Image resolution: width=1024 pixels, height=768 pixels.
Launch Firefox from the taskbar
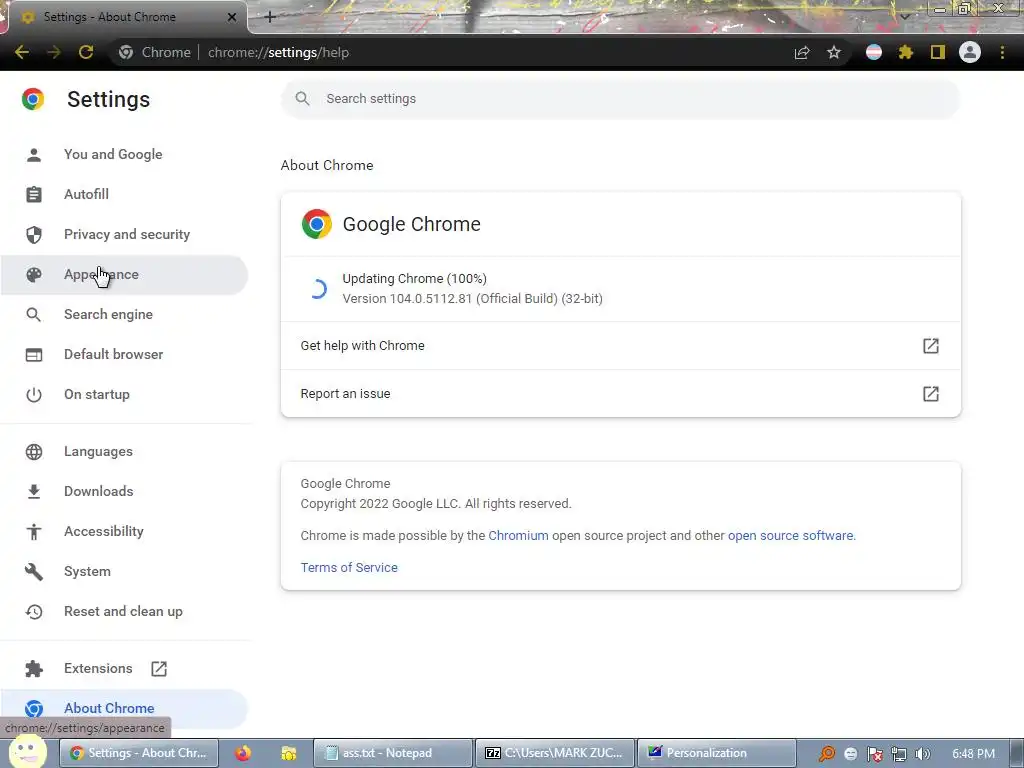(243, 753)
